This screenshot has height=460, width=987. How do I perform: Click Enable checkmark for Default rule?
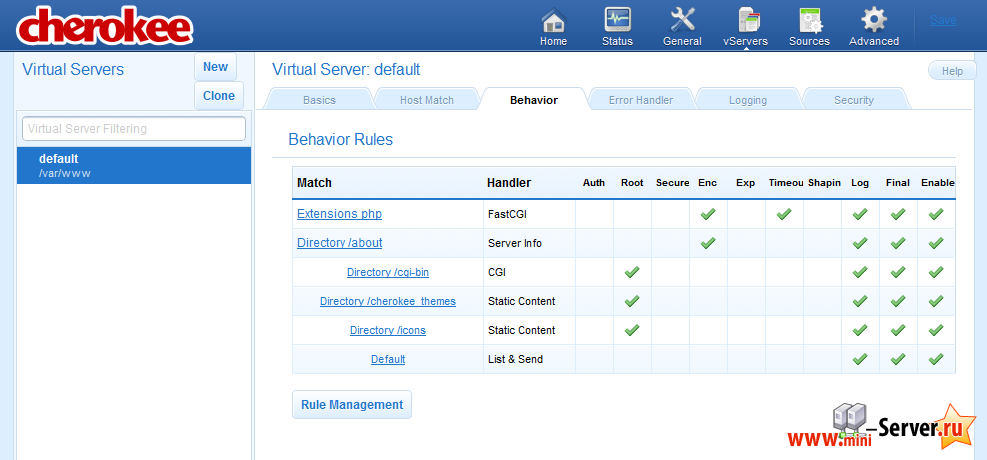pos(936,359)
